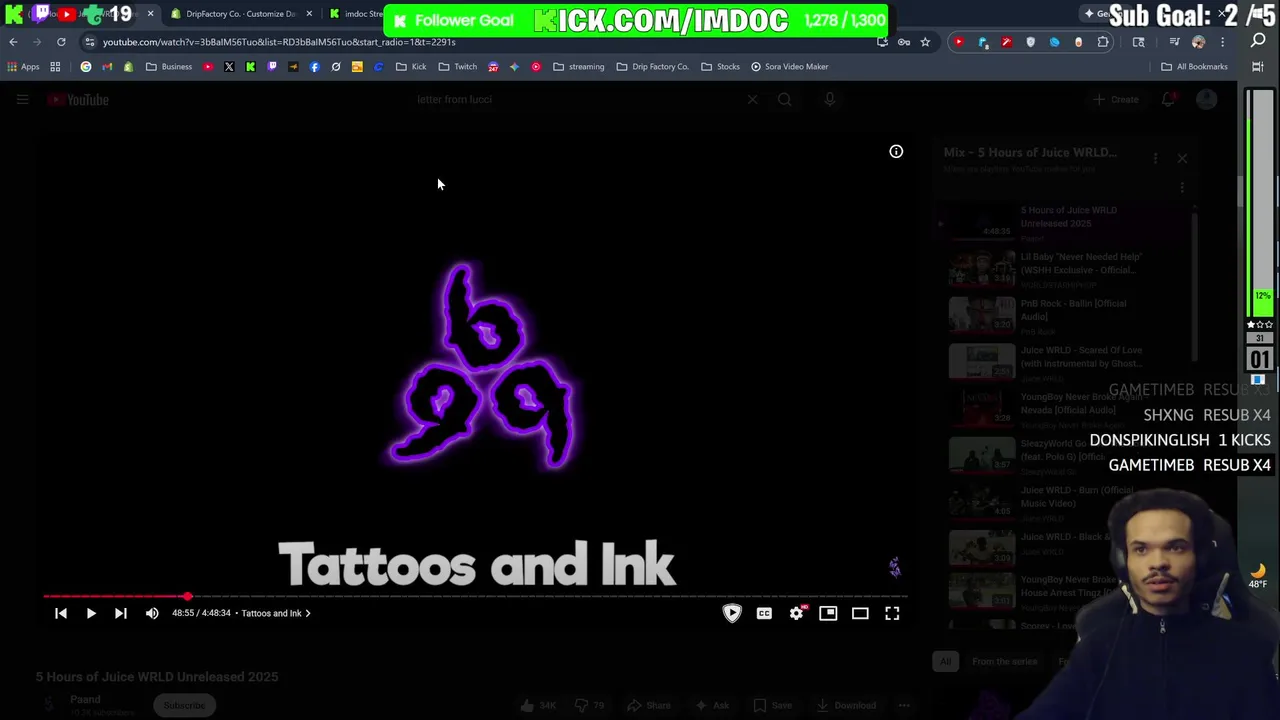The width and height of the screenshot is (1280, 720).
Task: Switch to the imdoc Stream tab
Action: tap(356, 14)
